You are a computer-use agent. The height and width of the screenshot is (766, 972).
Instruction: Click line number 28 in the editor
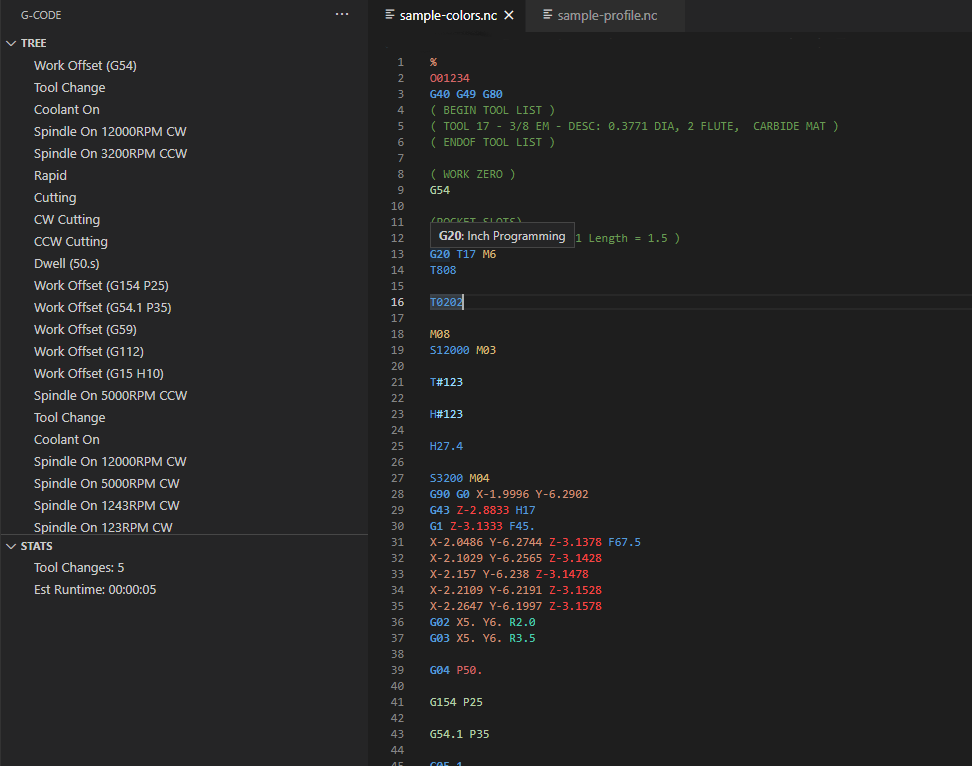397,493
